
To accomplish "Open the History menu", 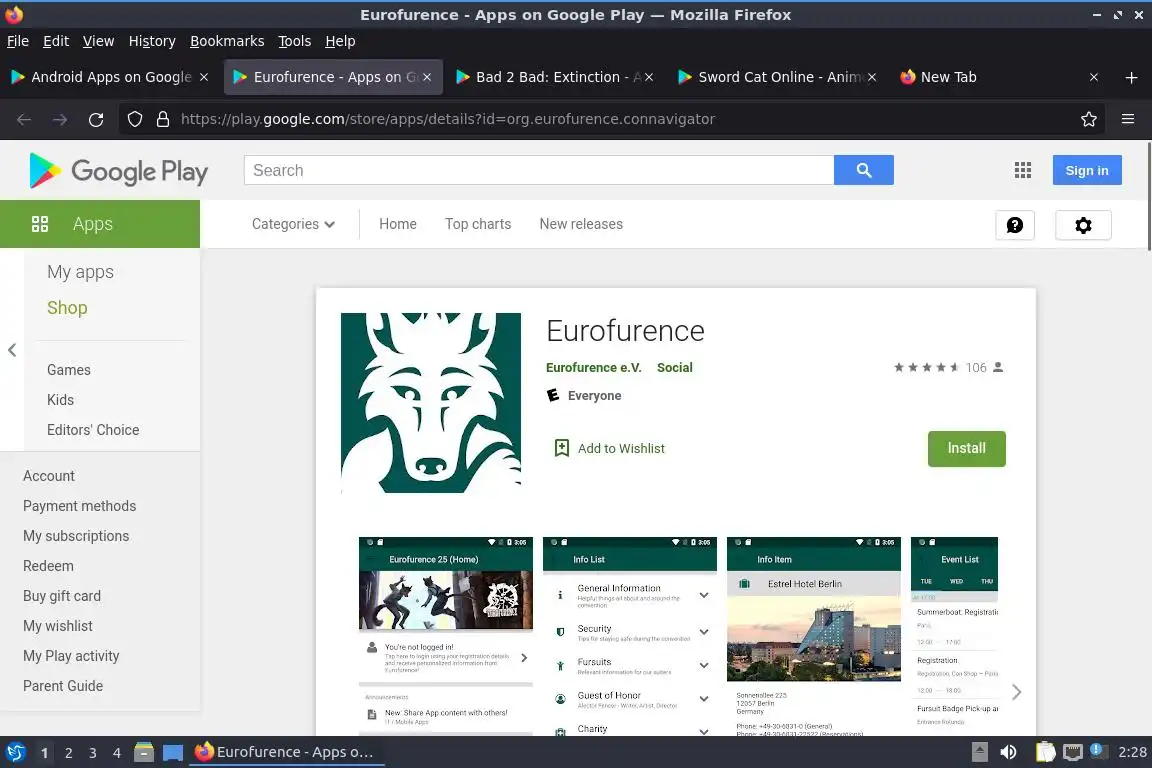I will [152, 41].
